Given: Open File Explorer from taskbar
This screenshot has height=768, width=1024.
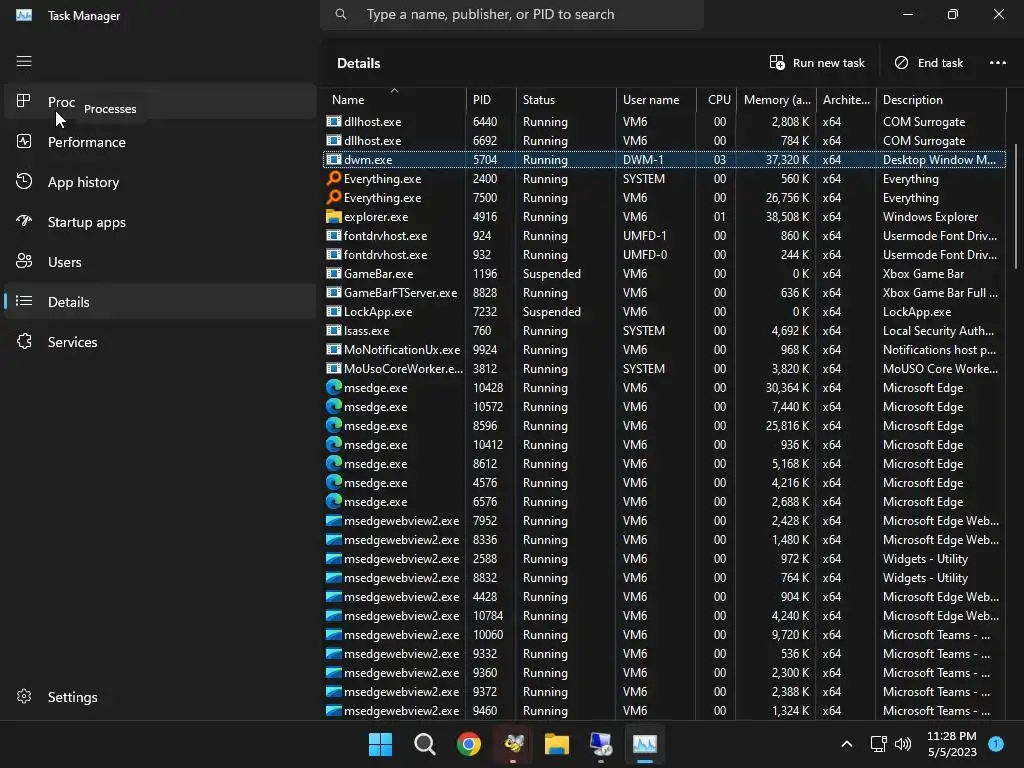Looking at the screenshot, I should pos(557,744).
